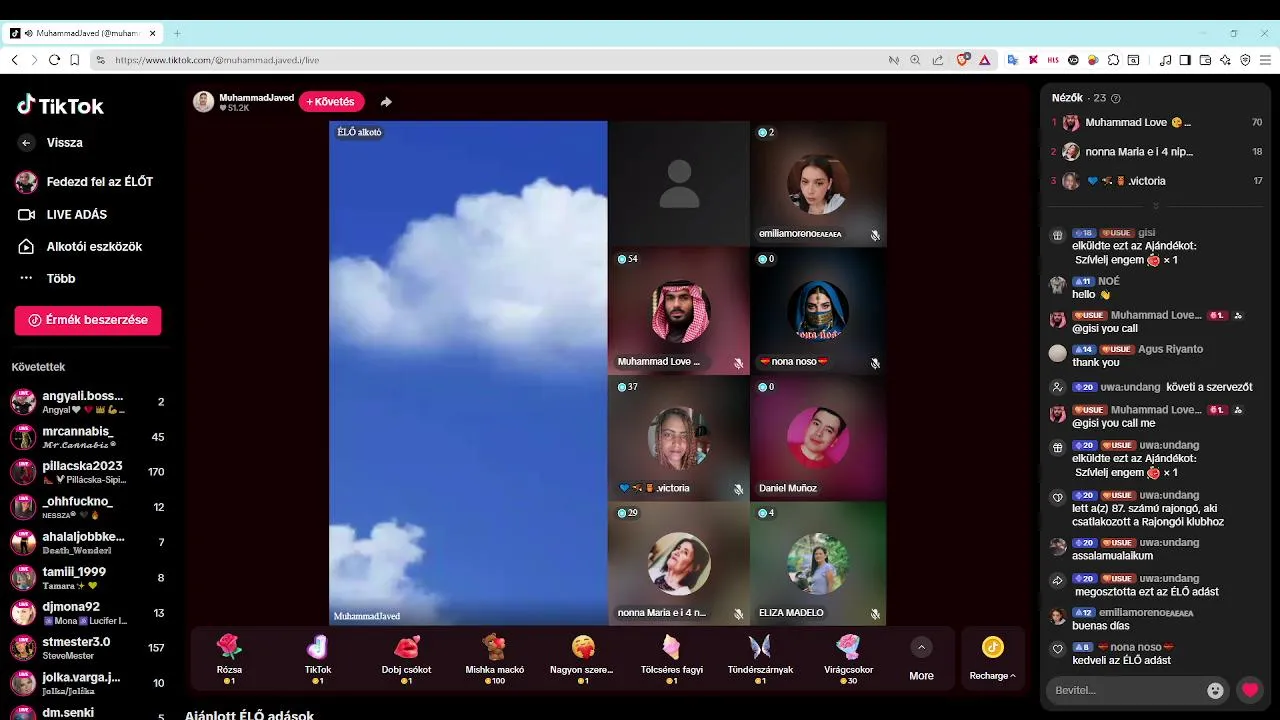This screenshot has width=1280, height=720.
Task: Open the Több menu
Action: point(47,279)
